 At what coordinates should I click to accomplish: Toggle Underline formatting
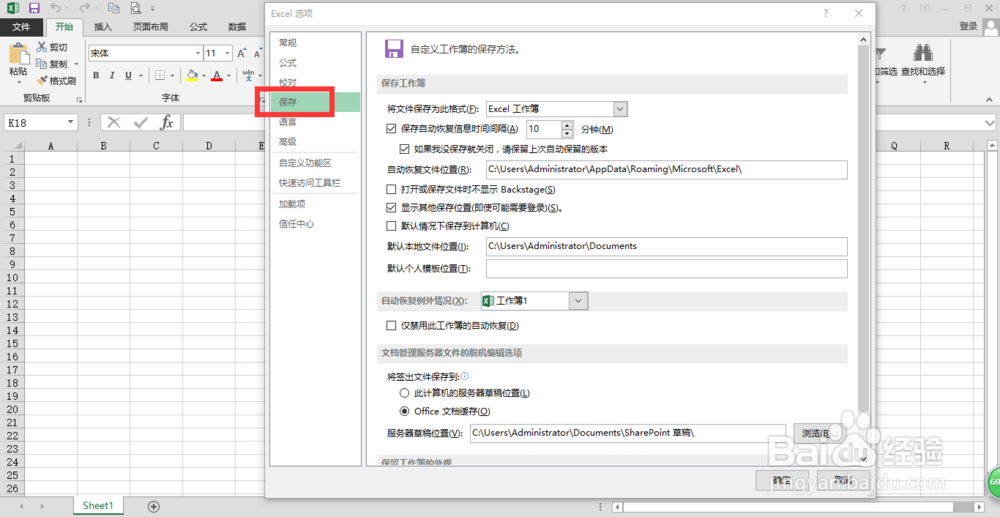pyautogui.click(x=128, y=75)
